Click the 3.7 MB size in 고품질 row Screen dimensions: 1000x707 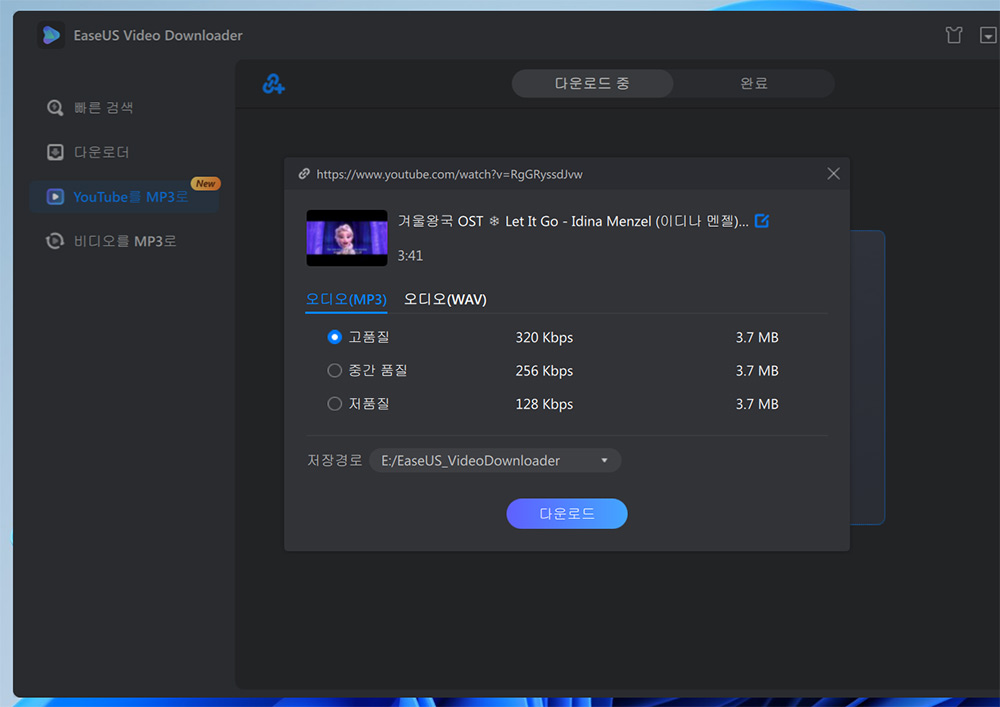(x=757, y=337)
